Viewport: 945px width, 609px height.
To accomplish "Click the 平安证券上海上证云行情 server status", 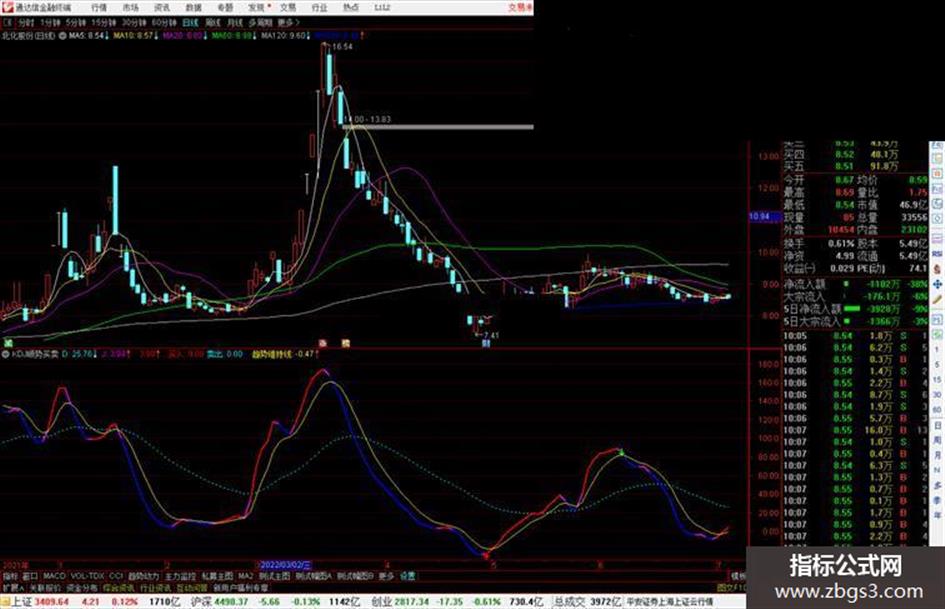I will click(x=670, y=602).
